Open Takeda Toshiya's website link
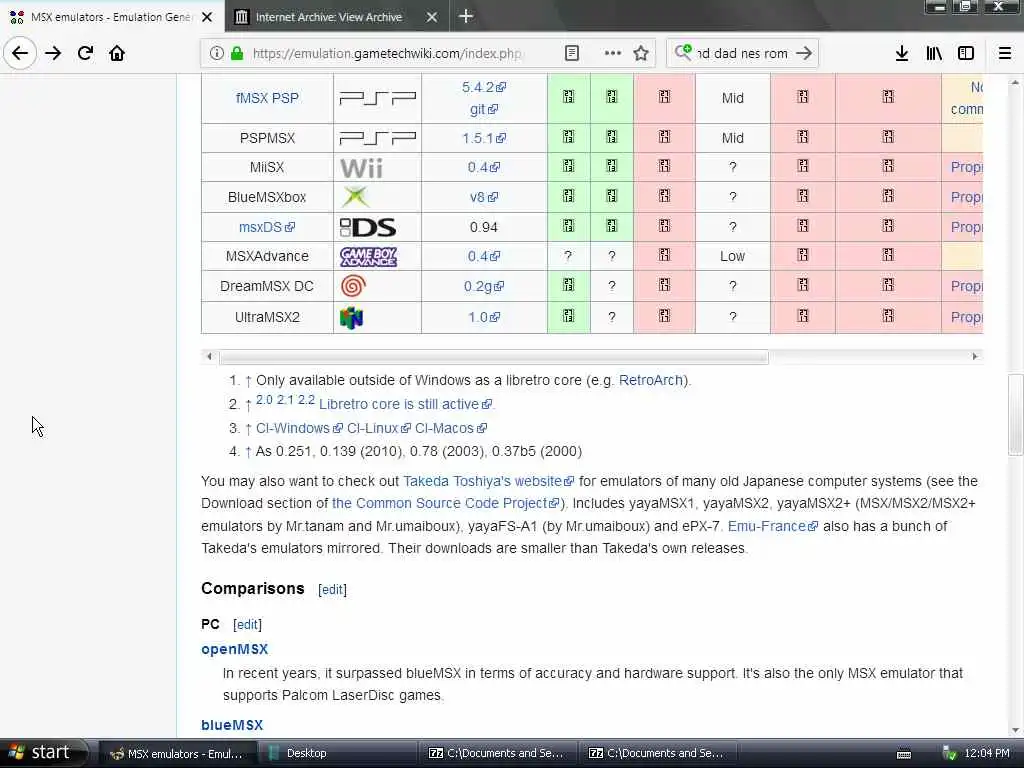This screenshot has width=1024, height=768. pos(488,481)
